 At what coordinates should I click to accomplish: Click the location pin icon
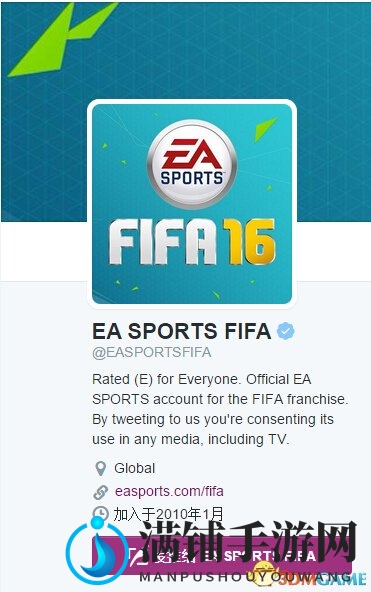tap(100, 468)
